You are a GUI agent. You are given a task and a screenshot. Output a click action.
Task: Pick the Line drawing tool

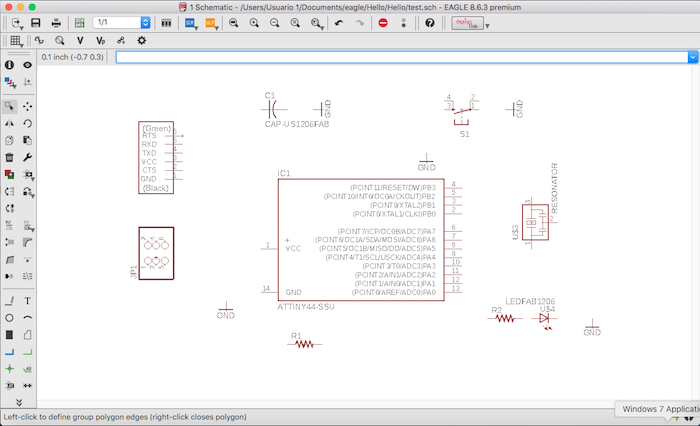(x=9, y=301)
